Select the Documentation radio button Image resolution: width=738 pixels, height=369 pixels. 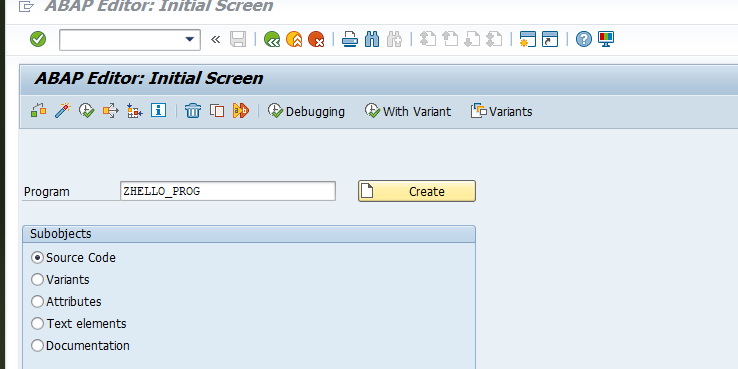point(37,345)
